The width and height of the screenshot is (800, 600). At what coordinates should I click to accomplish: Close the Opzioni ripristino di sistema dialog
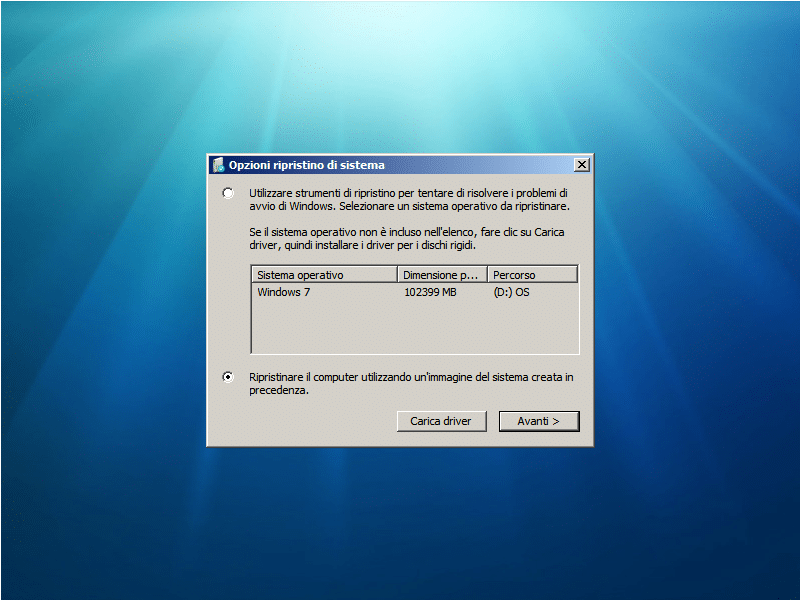pos(582,165)
